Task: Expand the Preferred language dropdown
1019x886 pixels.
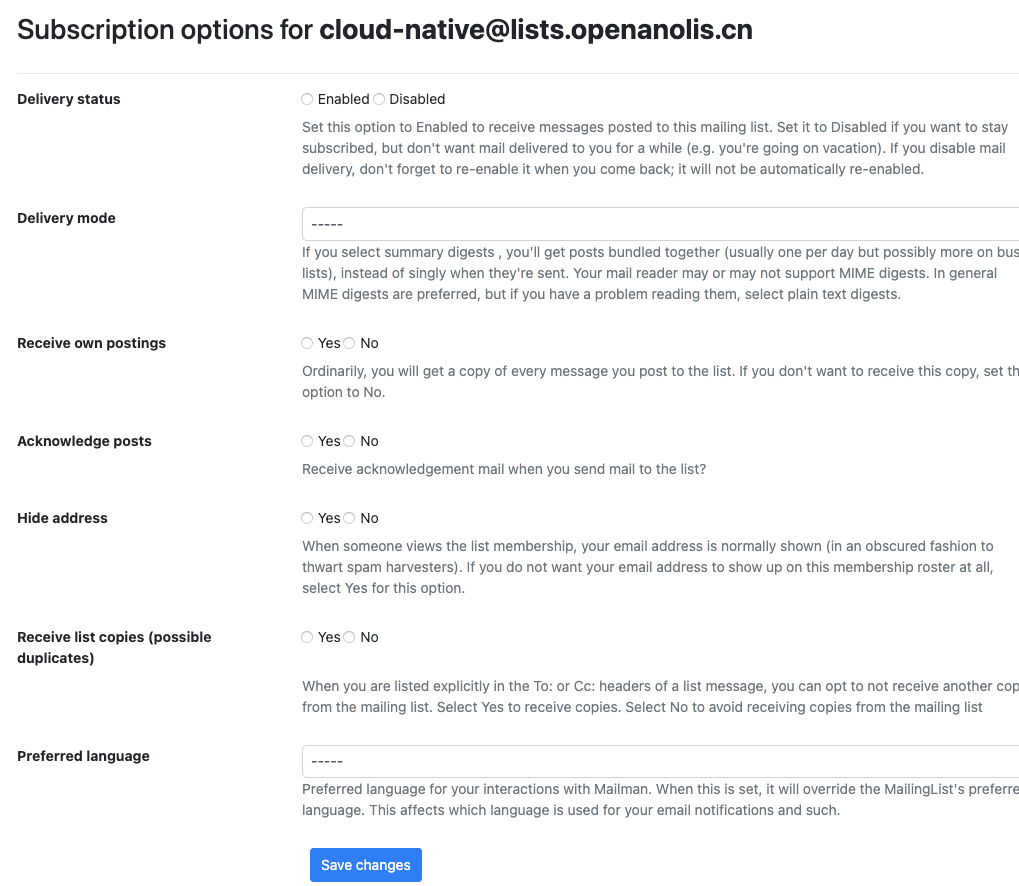Action: (x=660, y=762)
